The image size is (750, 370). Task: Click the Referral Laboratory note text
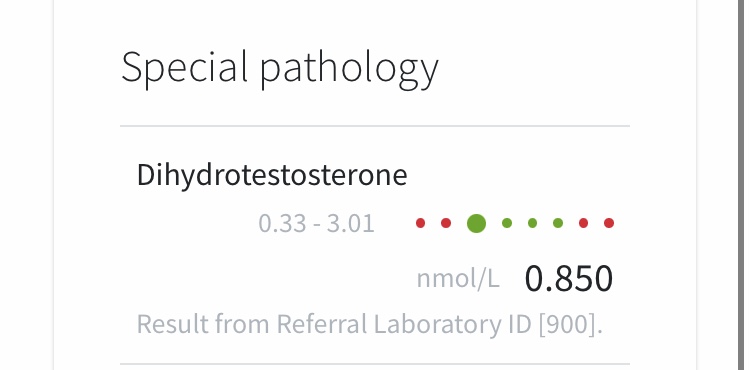point(369,324)
